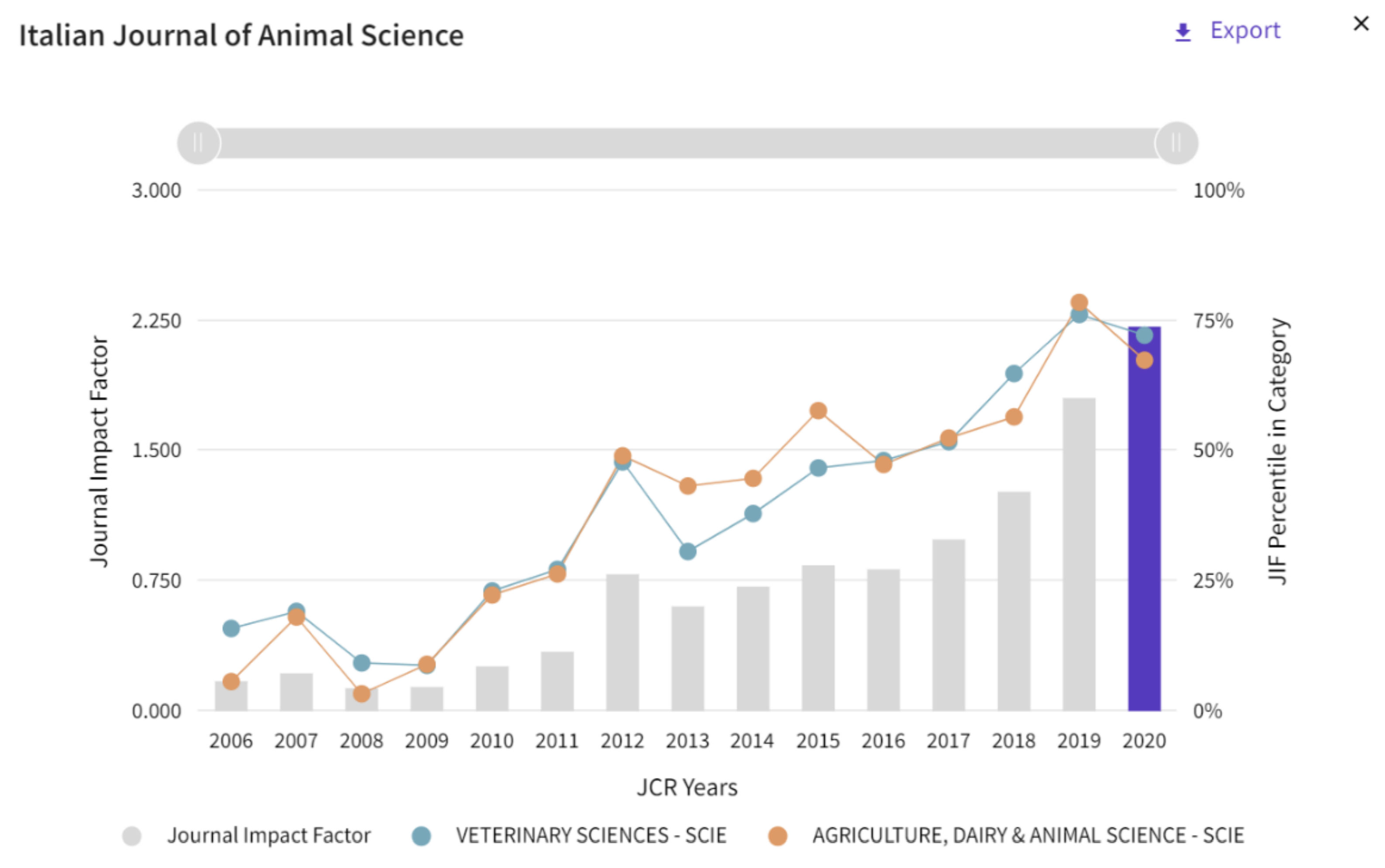Click the blue 2020 percentile data point
Viewport: 1385px width, 868px height.
coord(1144,335)
